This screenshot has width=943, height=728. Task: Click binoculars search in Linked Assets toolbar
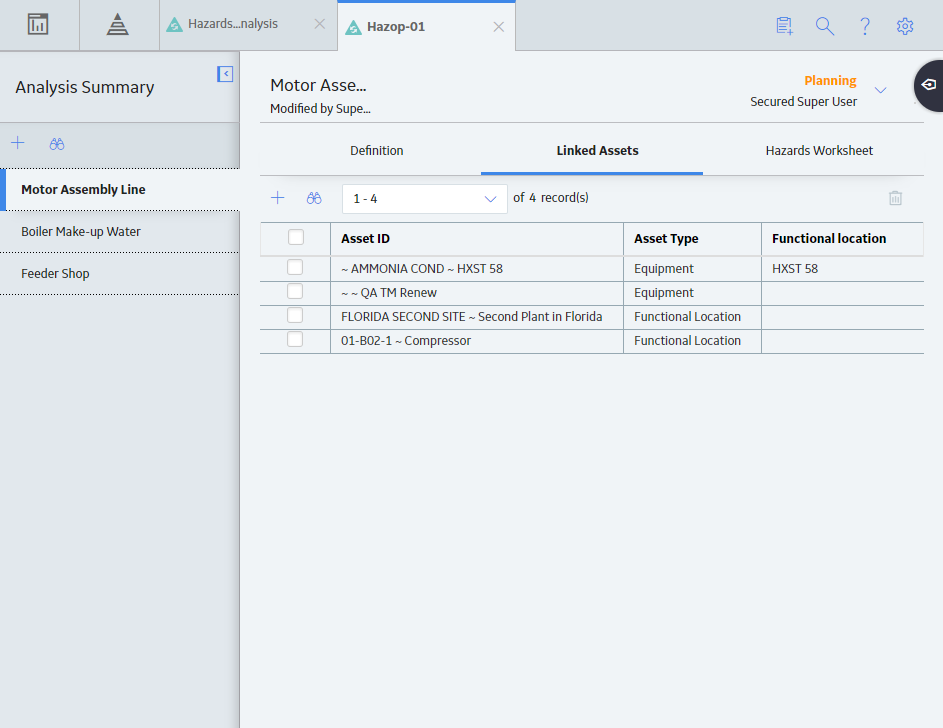tap(314, 198)
